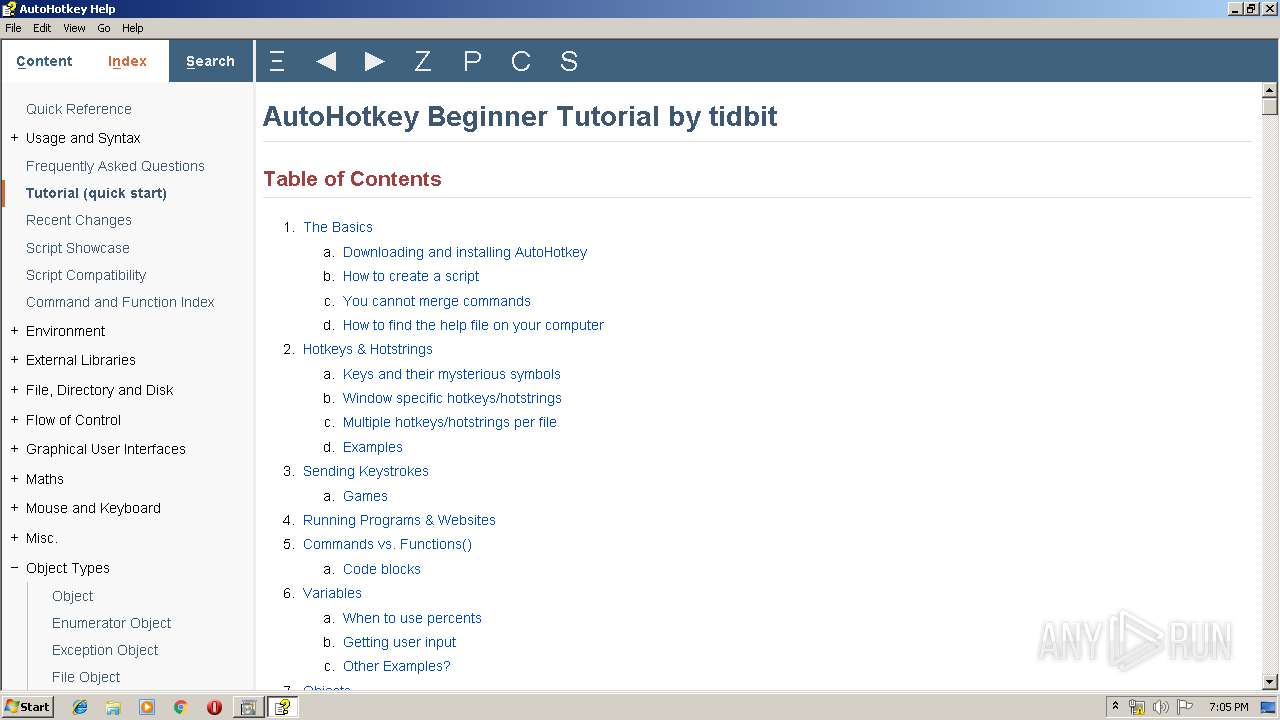
Task: Switch to the Index tab
Action: [127, 61]
